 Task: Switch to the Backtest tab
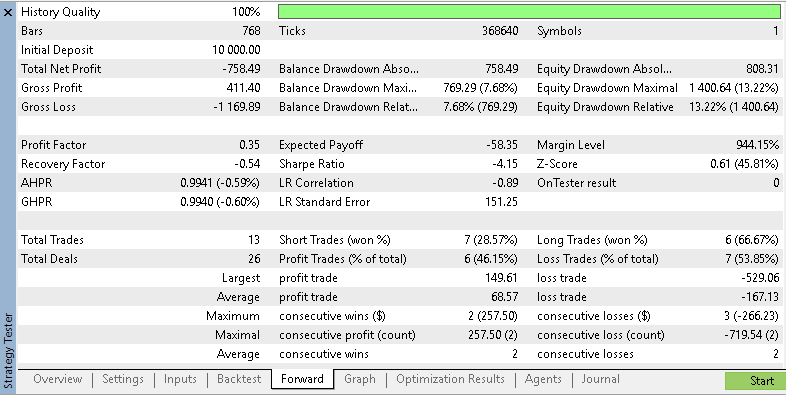(x=239, y=379)
